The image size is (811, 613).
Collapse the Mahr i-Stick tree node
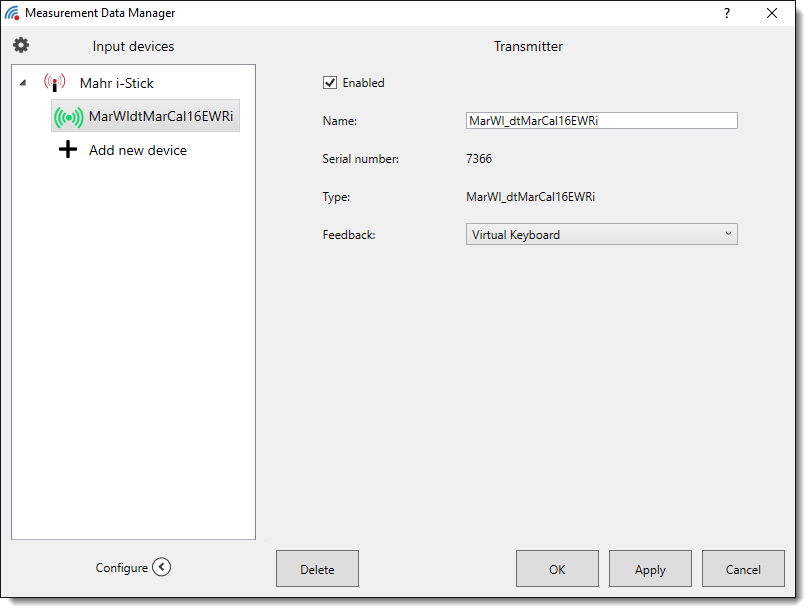[x=23, y=84]
